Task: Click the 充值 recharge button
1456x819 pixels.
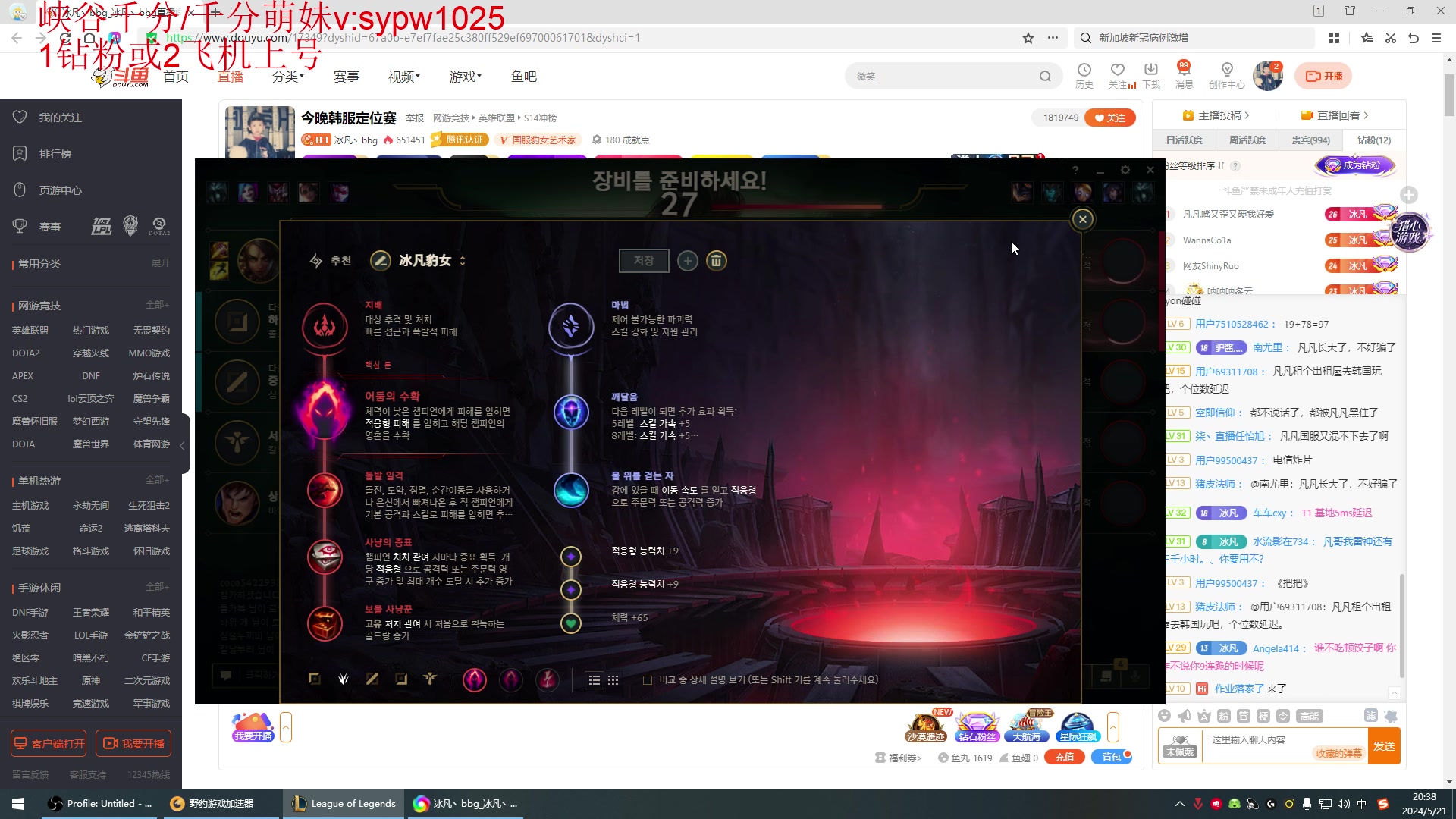Action: point(1065,758)
